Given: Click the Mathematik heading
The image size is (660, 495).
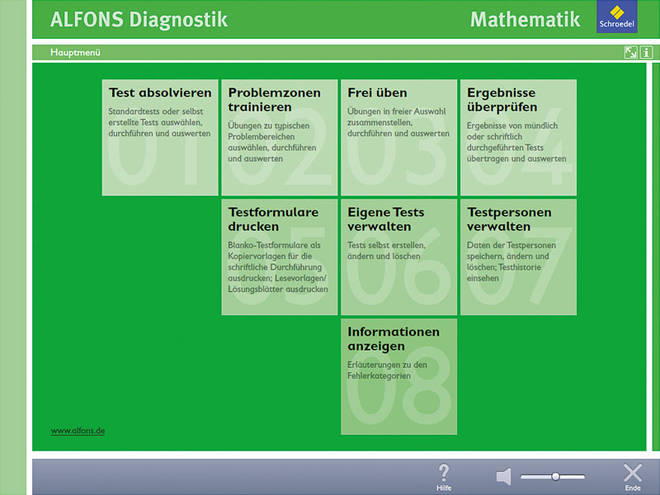Looking at the screenshot, I should (525, 20).
